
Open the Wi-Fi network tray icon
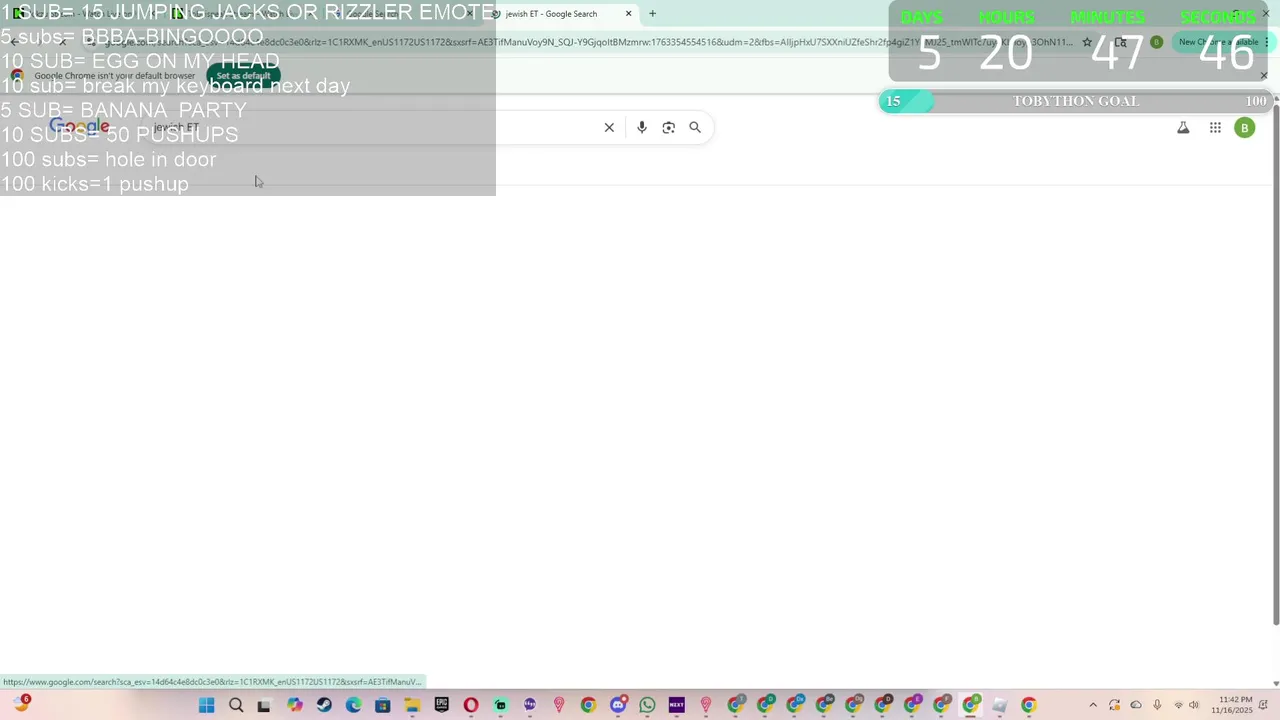pyautogui.click(x=1178, y=705)
